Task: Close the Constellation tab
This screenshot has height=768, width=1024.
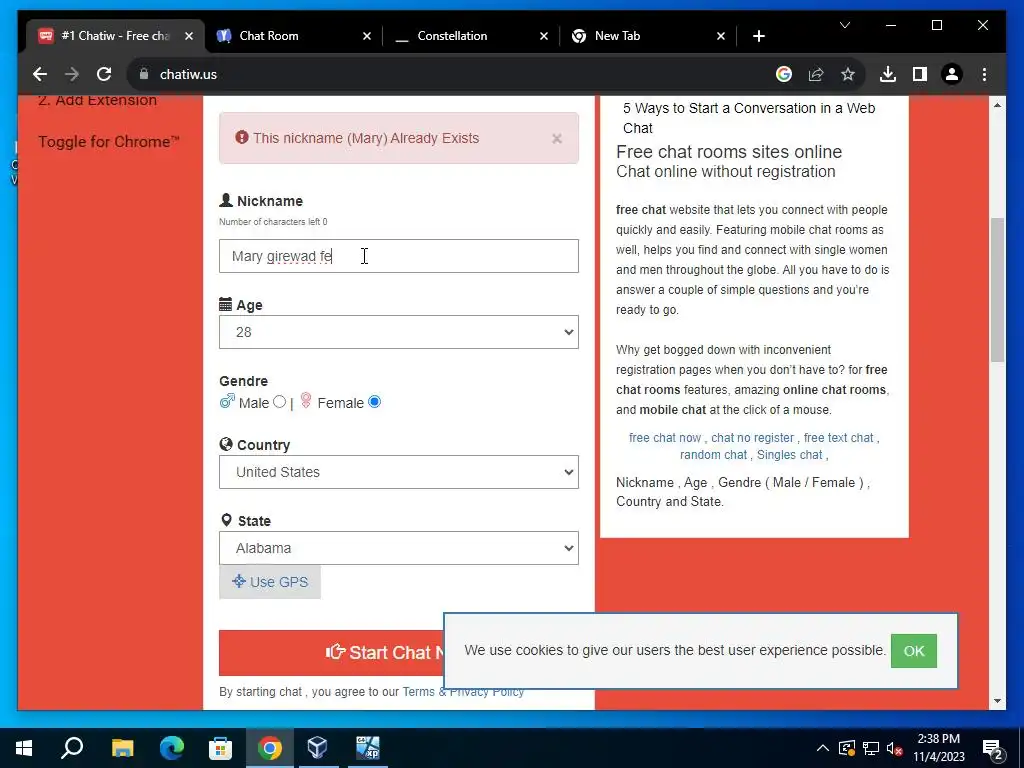Action: [543, 36]
